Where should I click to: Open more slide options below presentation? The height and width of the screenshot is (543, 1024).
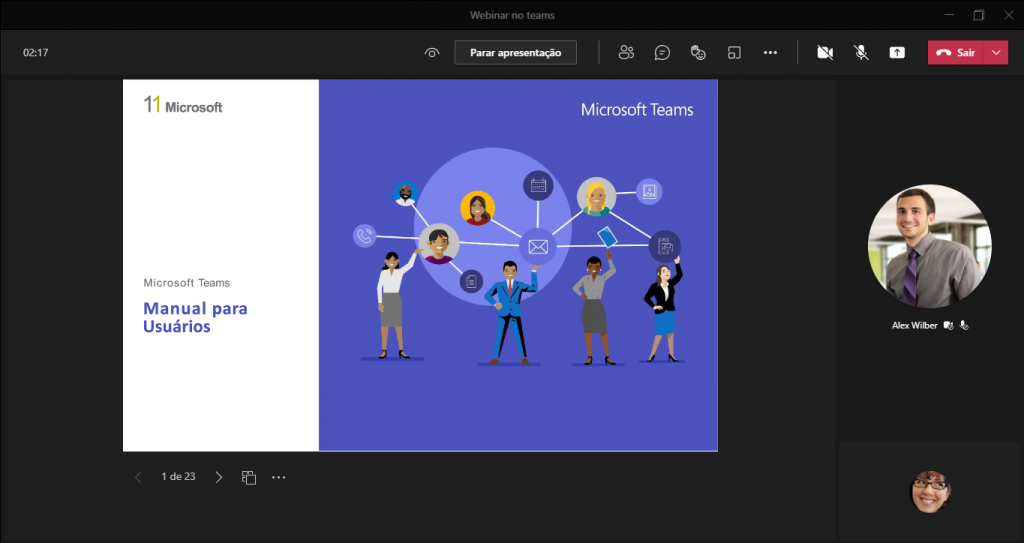tap(279, 478)
